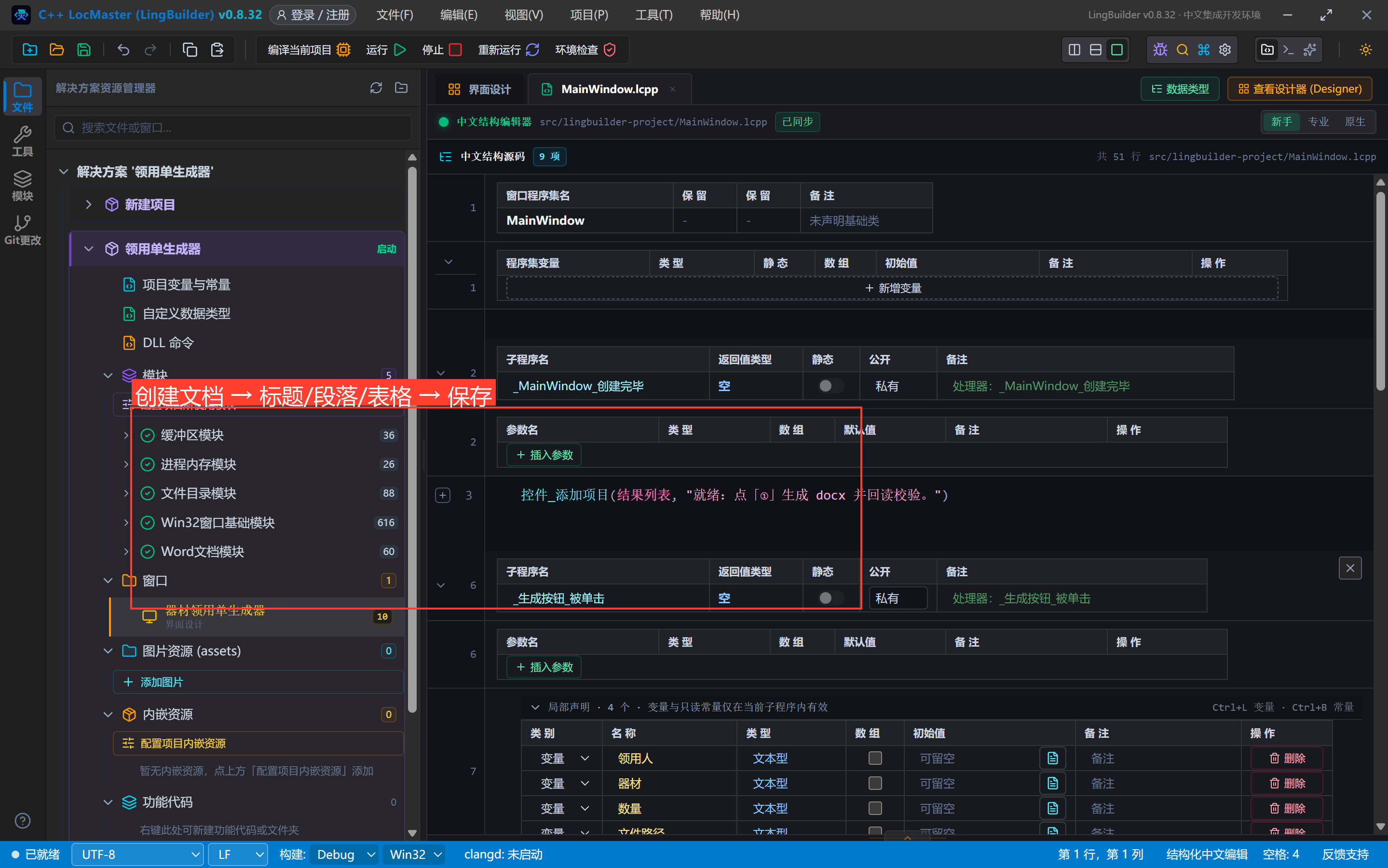
Task: Select the MainWindow.lcpp tab
Action: (609, 89)
